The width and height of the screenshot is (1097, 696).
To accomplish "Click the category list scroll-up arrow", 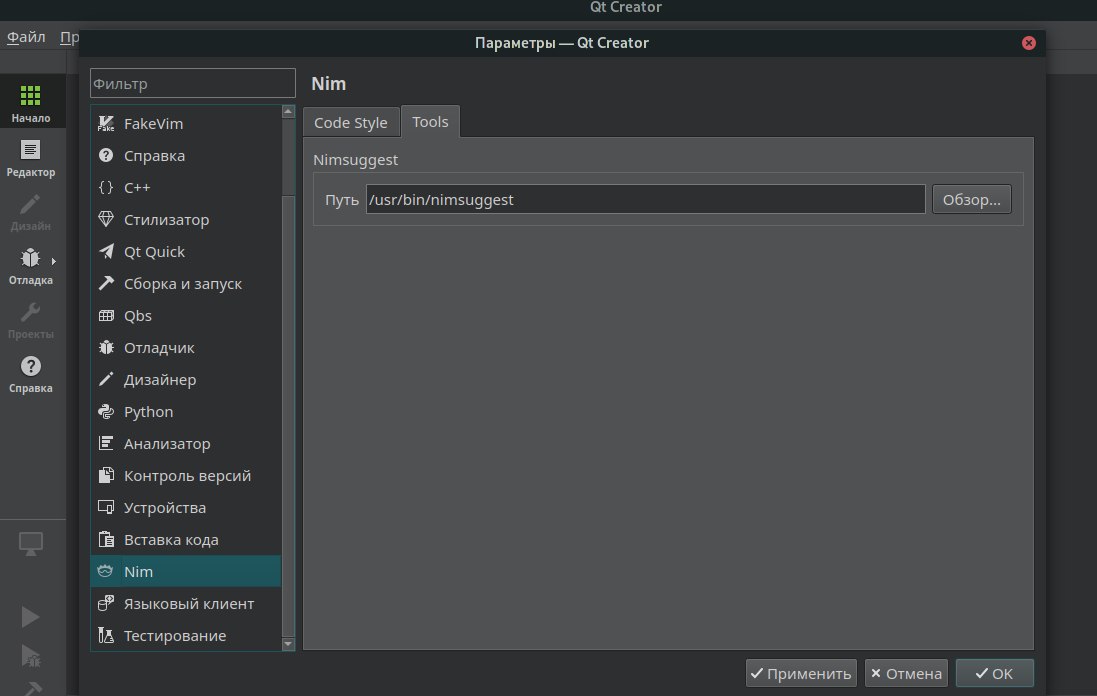I will [x=288, y=111].
